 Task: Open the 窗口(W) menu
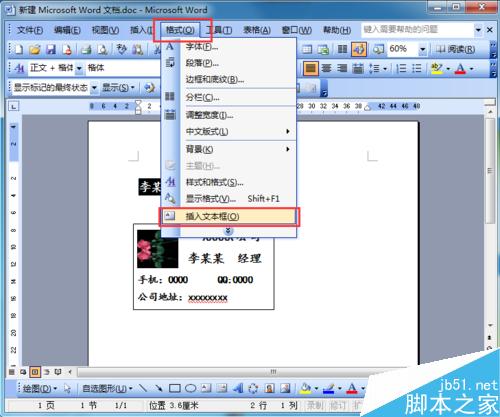pos(297,30)
